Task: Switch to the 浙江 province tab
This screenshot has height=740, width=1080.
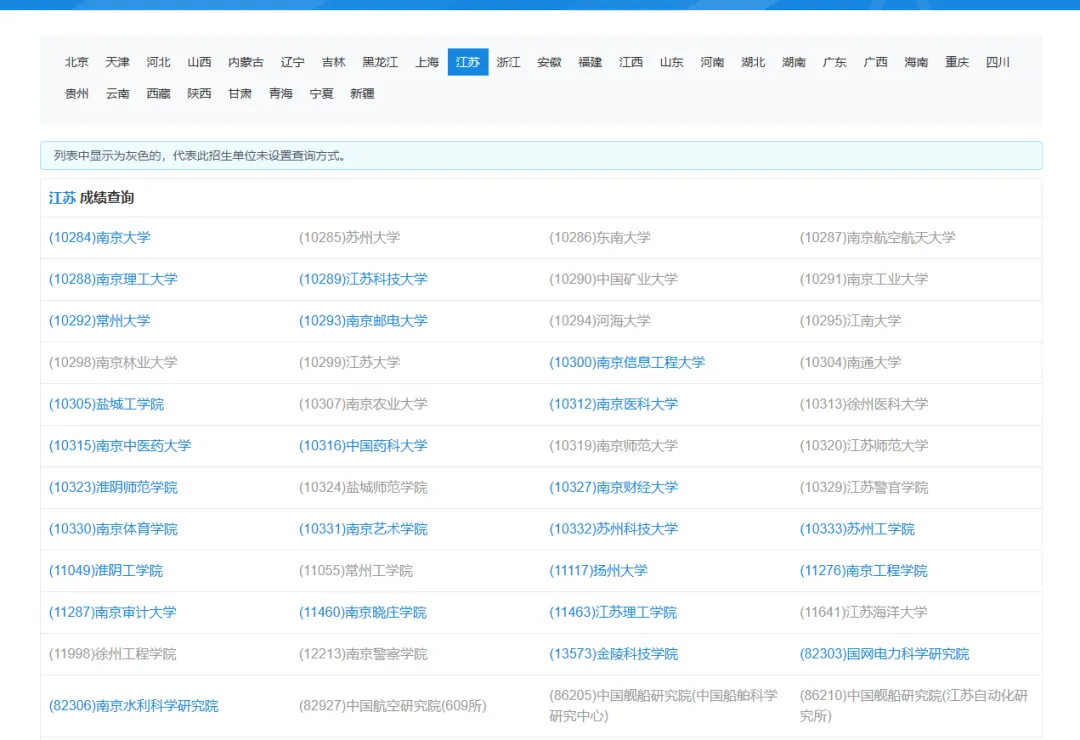Action: click(x=508, y=62)
